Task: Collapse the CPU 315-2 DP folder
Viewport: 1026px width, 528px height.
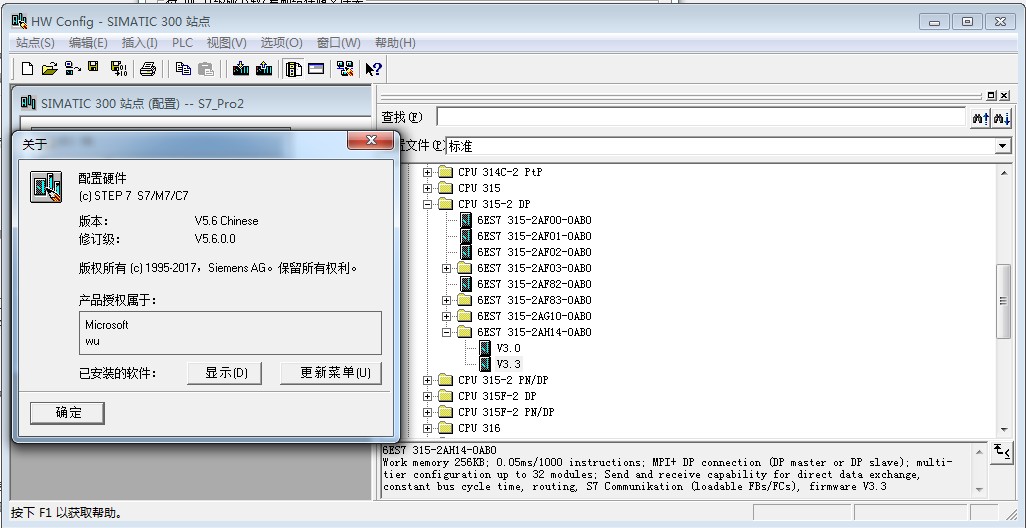Action: (428, 204)
